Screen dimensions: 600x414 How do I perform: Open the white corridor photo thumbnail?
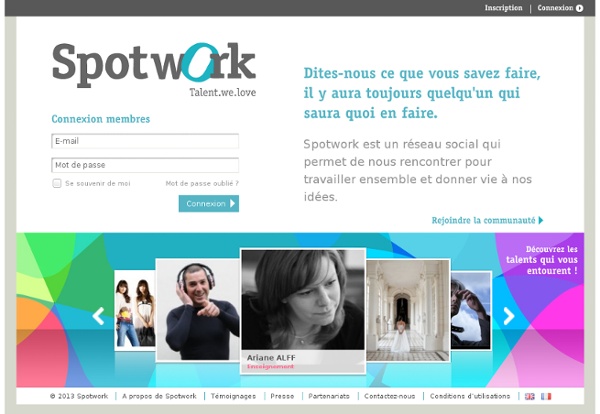(x=408, y=310)
